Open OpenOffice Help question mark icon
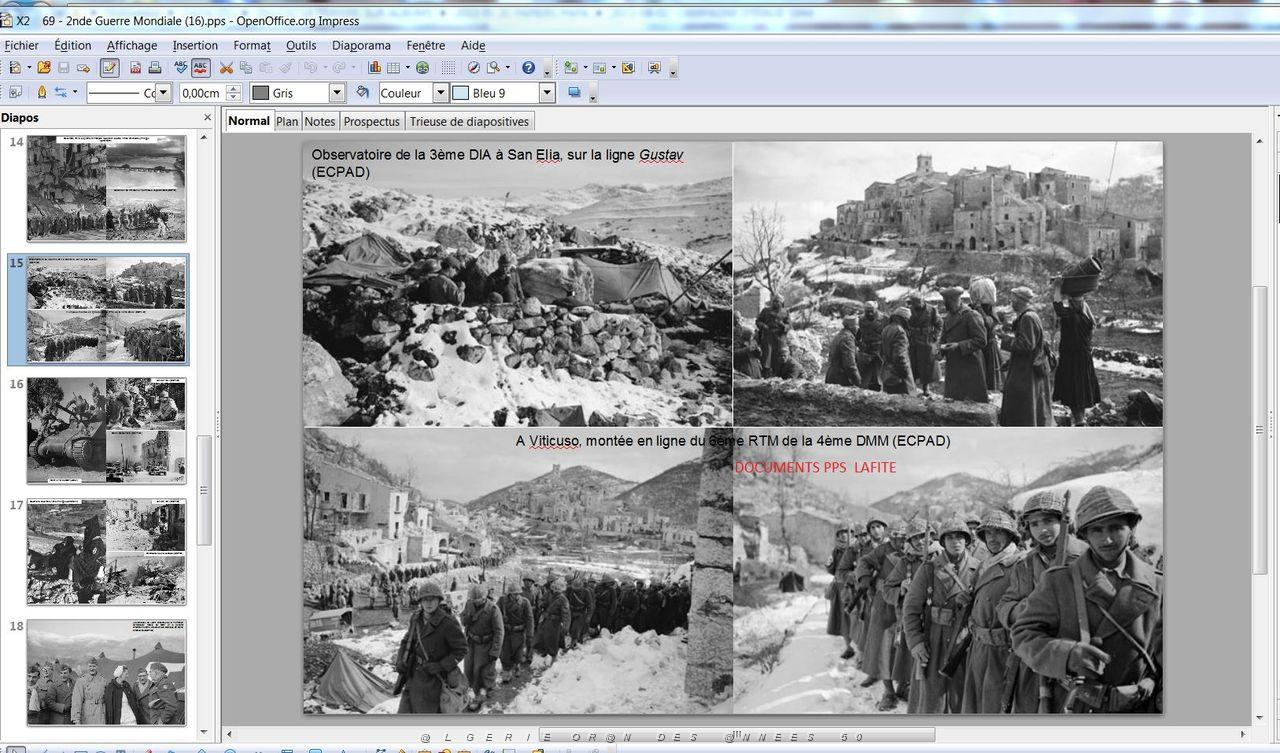This screenshot has width=1280, height=753. coord(527,67)
